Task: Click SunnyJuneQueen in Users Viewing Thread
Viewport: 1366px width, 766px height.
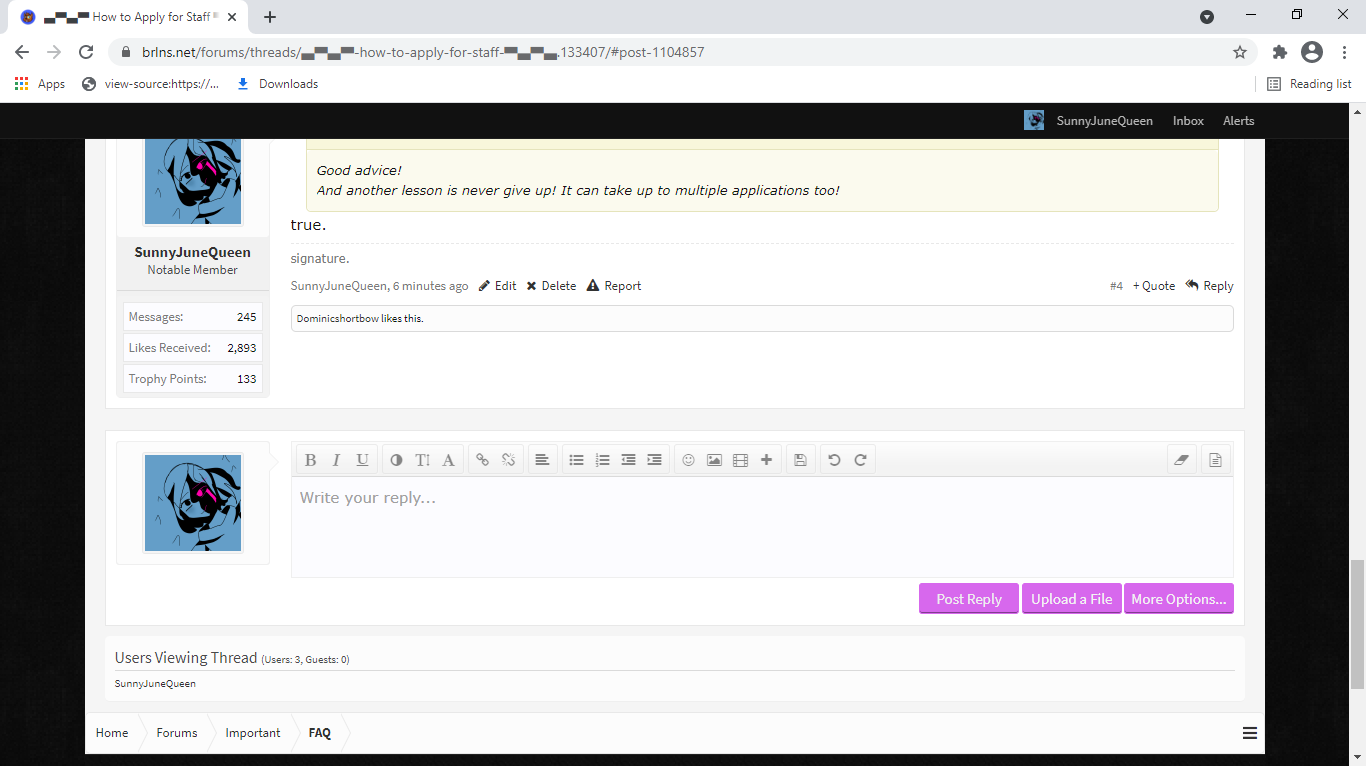Action: [155, 684]
